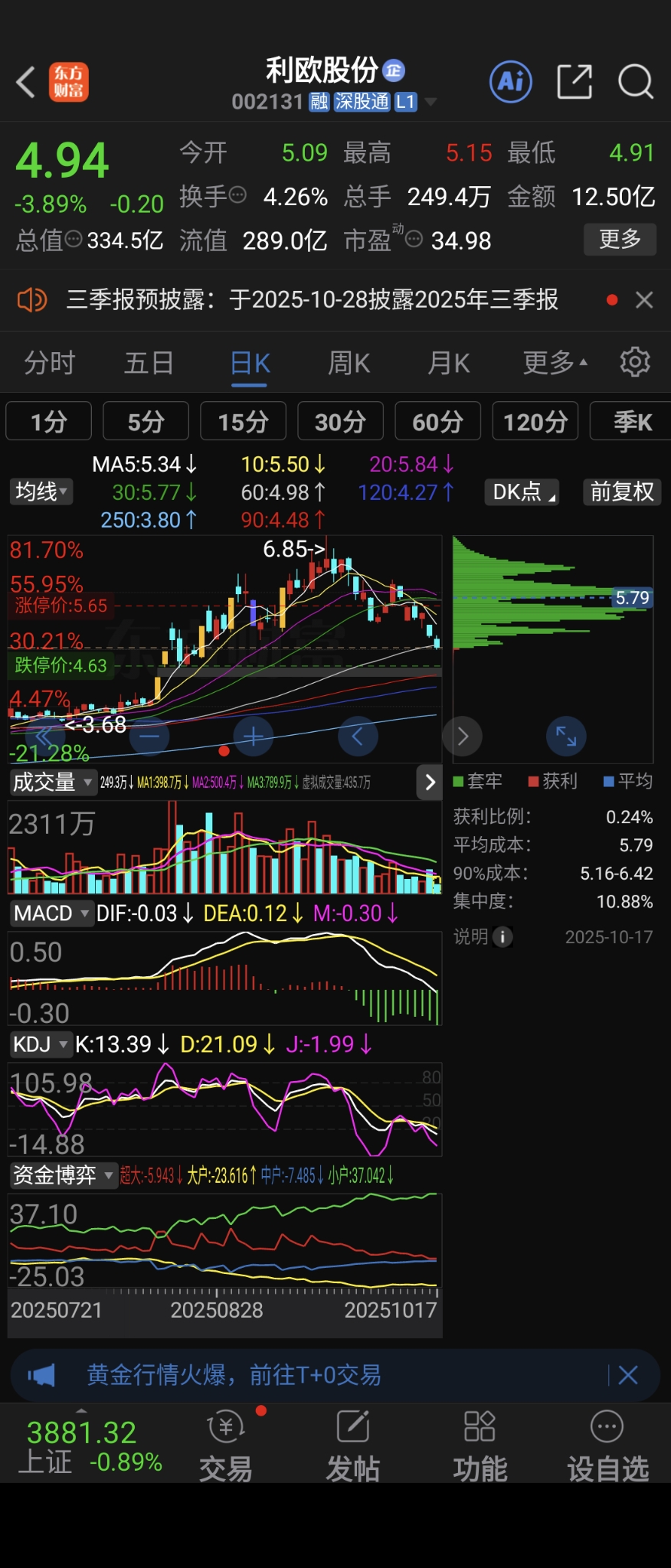Expand chip distribution to fullscreen
The width and height of the screenshot is (671, 1568).
tap(566, 737)
